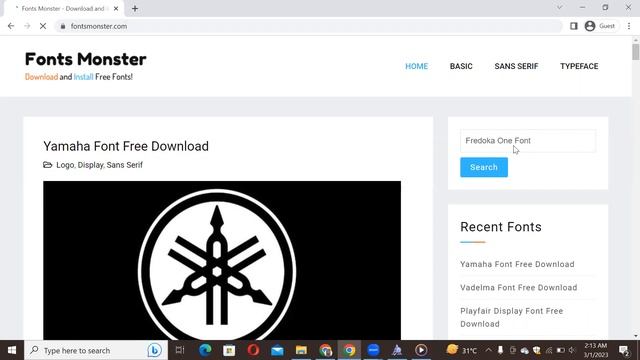Open File Explorer from taskbar
Viewport: 640px width, 360px height.
pyautogui.click(x=301, y=350)
